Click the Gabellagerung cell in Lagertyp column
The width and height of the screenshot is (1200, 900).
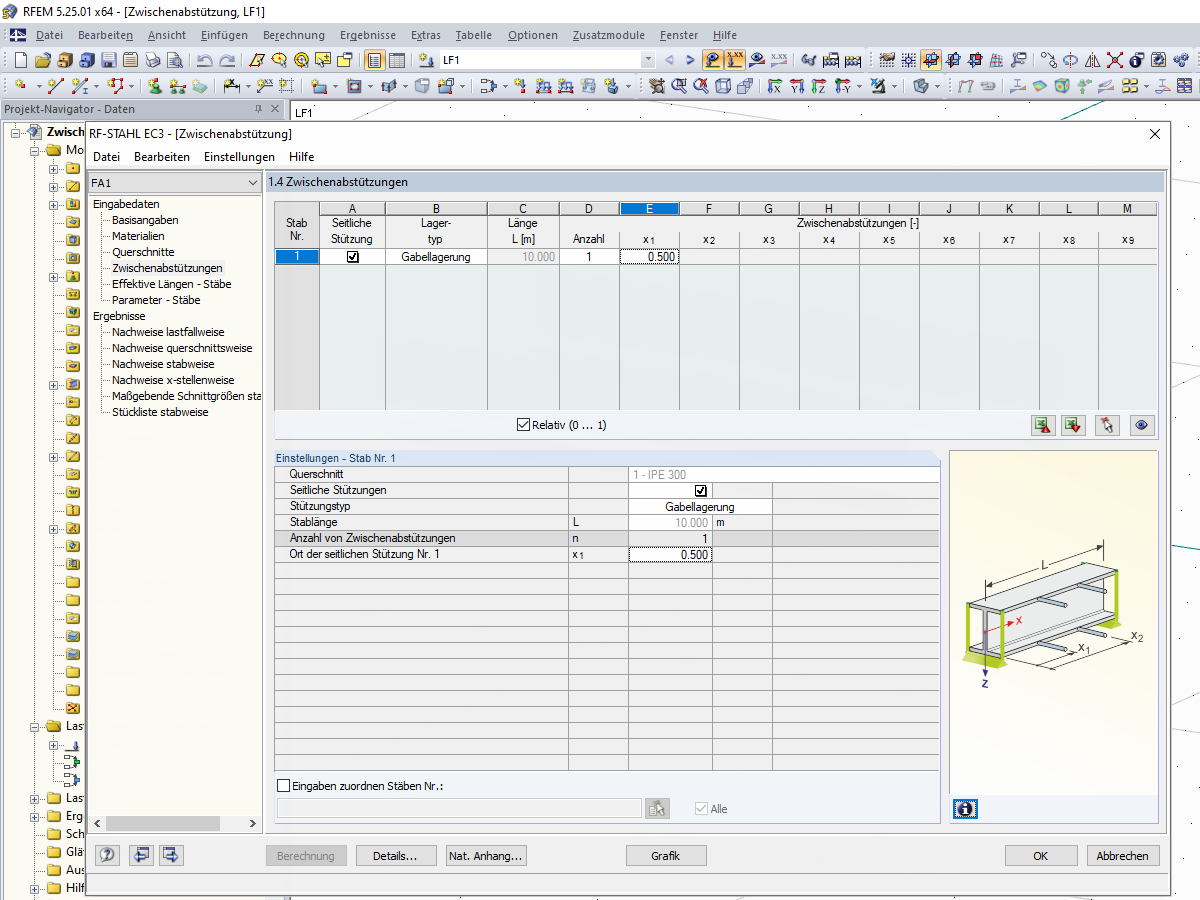(436, 257)
